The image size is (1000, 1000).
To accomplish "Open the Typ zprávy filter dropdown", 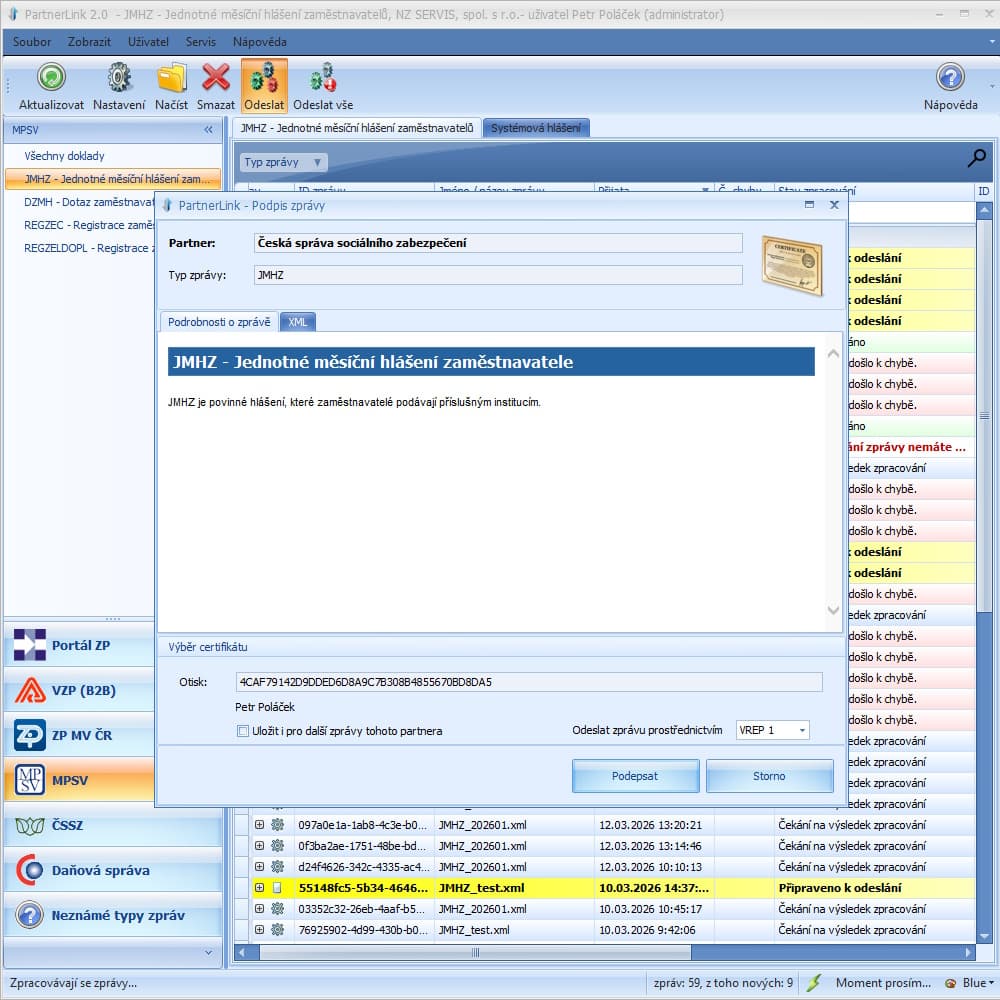I will pos(284,162).
